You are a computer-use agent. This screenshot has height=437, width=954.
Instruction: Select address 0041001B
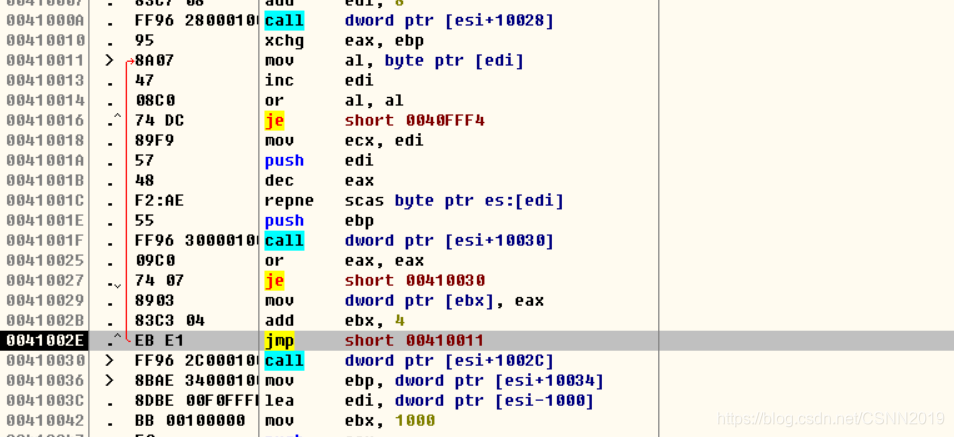(45, 181)
